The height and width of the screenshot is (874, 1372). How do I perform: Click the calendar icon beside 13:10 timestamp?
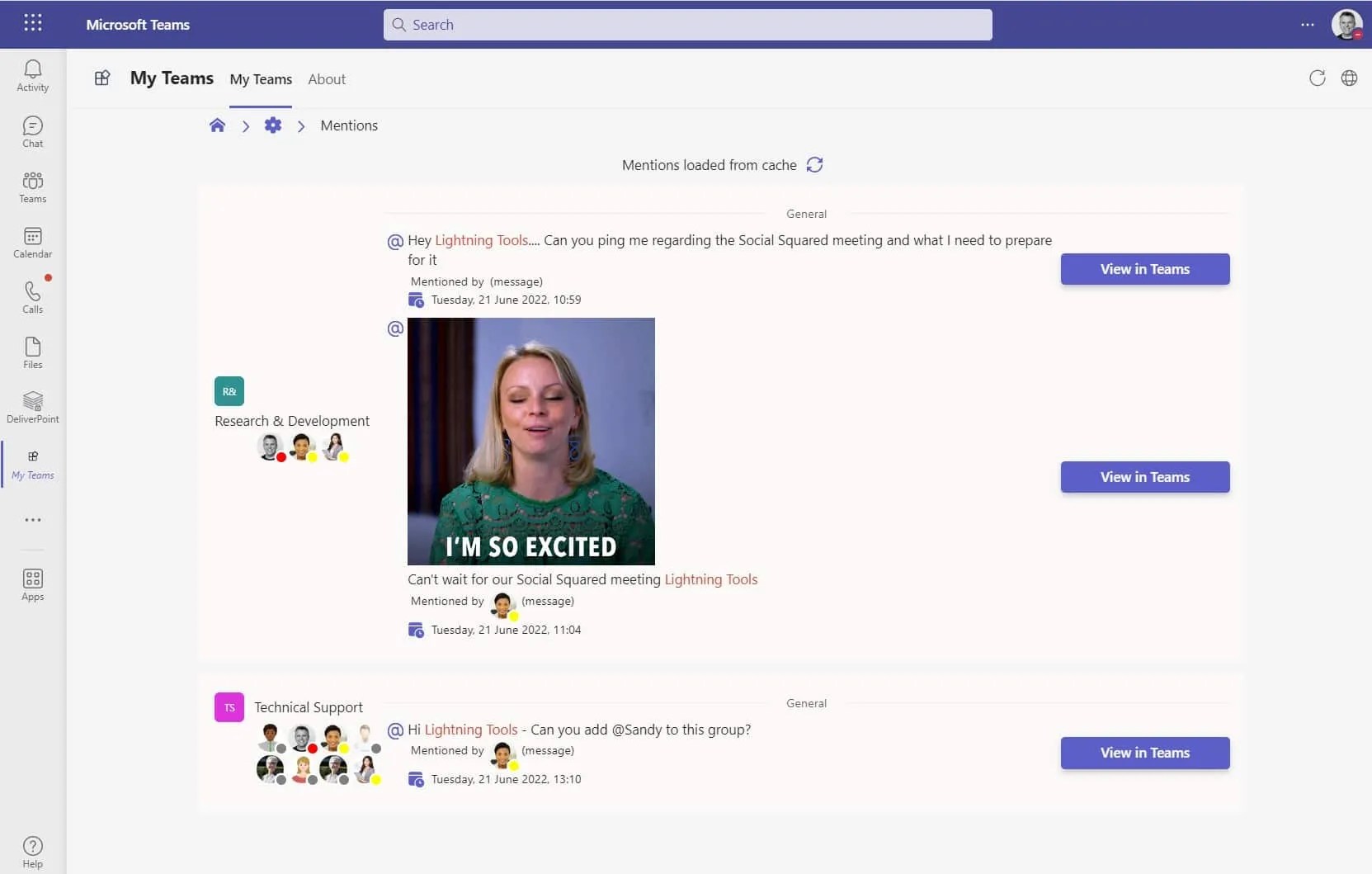[417, 780]
